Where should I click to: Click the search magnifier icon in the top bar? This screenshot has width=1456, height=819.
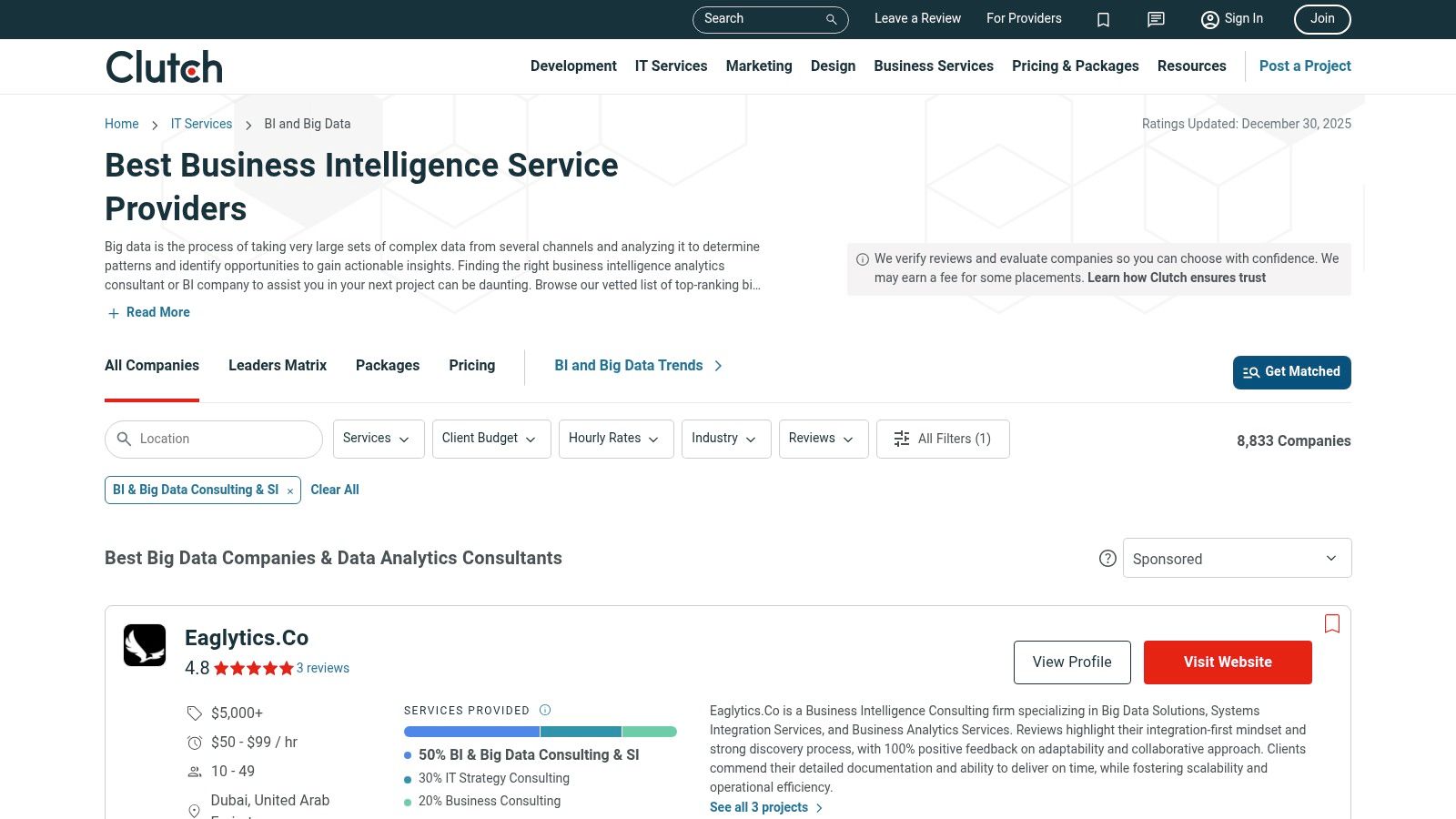(829, 19)
